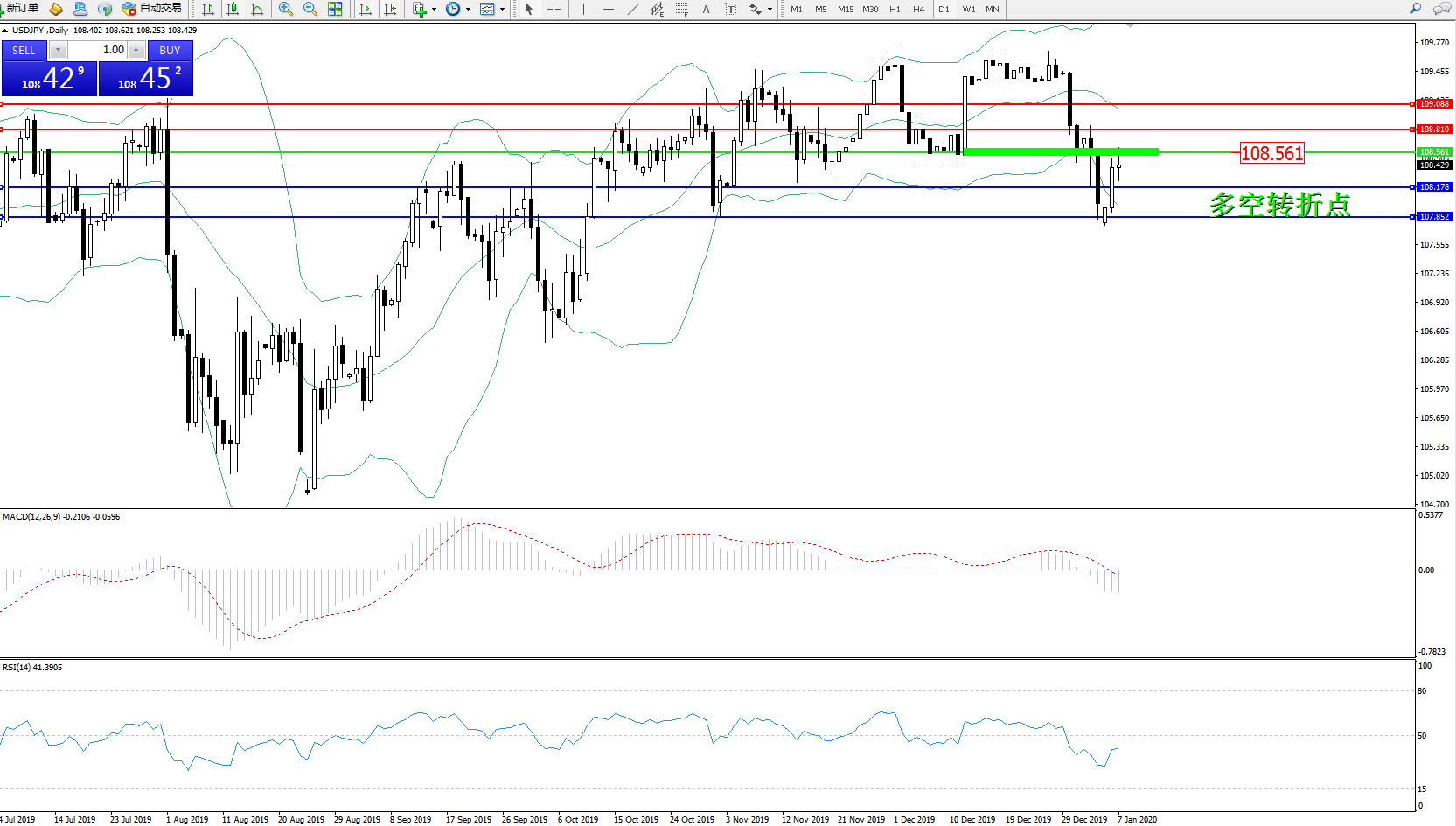Viewport: 1456px width, 826px height.
Task: Click the green 108.561 horizontal level bar
Action: click(1060, 152)
